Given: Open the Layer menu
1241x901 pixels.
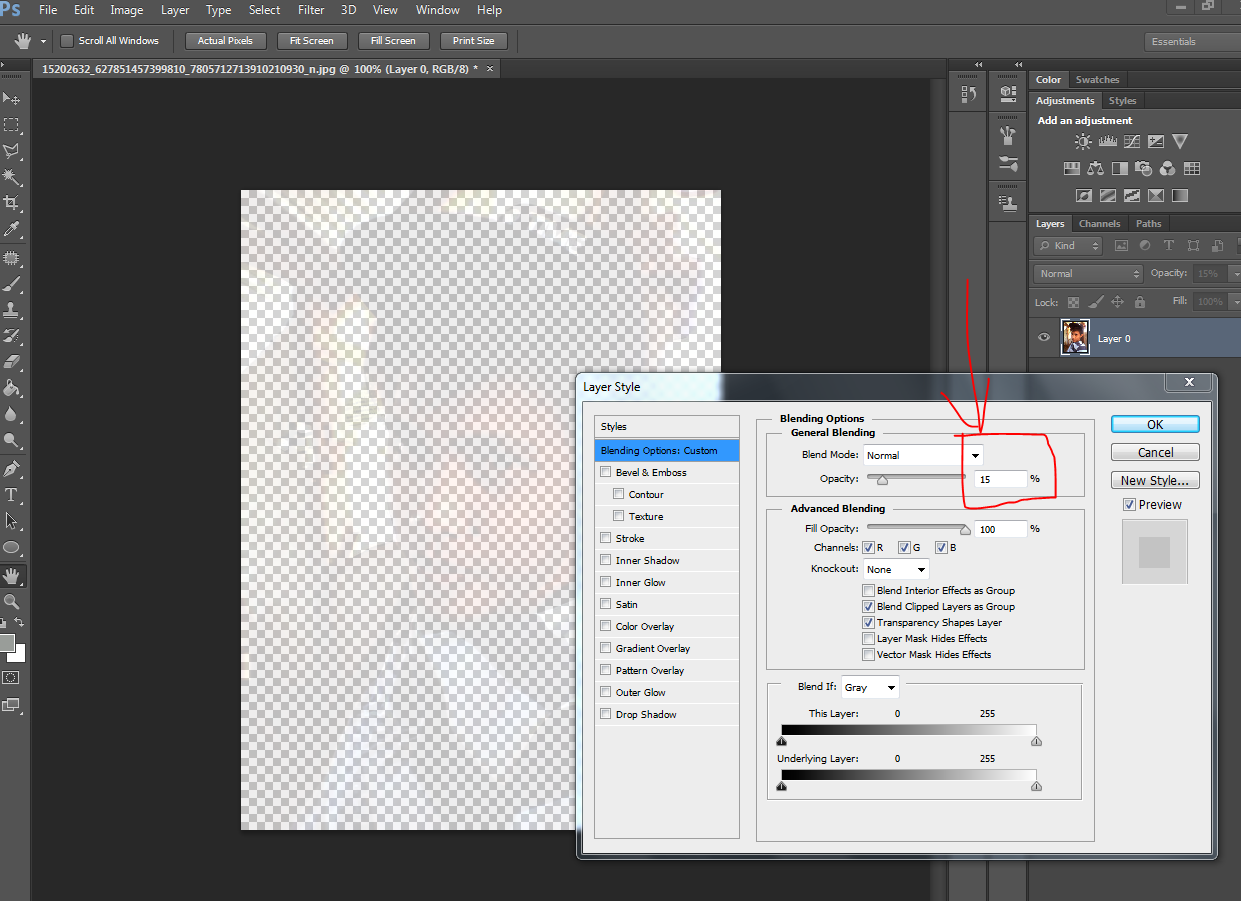Looking at the screenshot, I should pyautogui.click(x=175, y=10).
